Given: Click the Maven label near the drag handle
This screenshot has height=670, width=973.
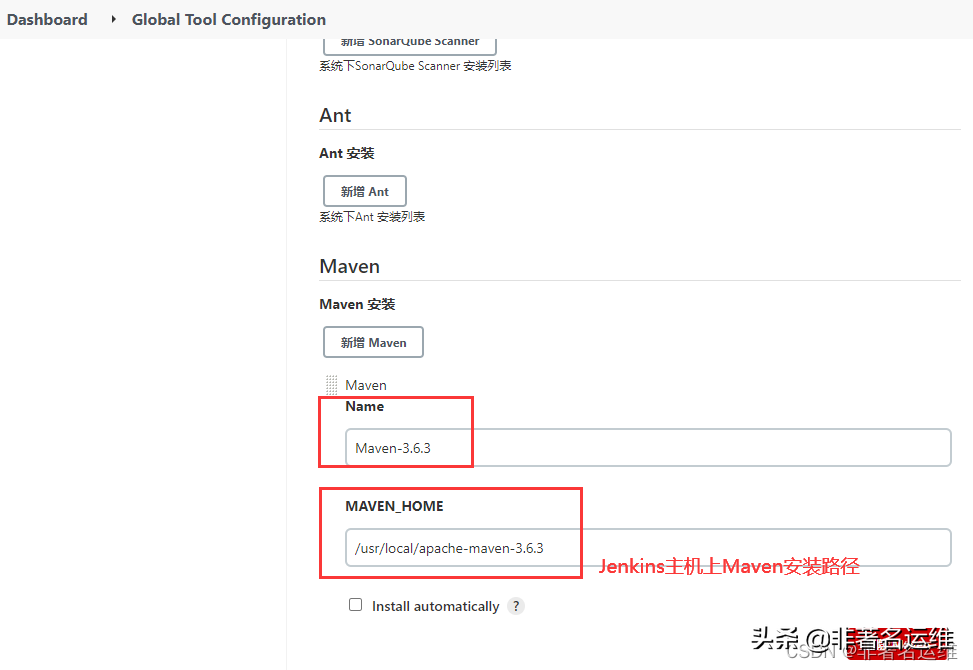Looking at the screenshot, I should [365, 384].
